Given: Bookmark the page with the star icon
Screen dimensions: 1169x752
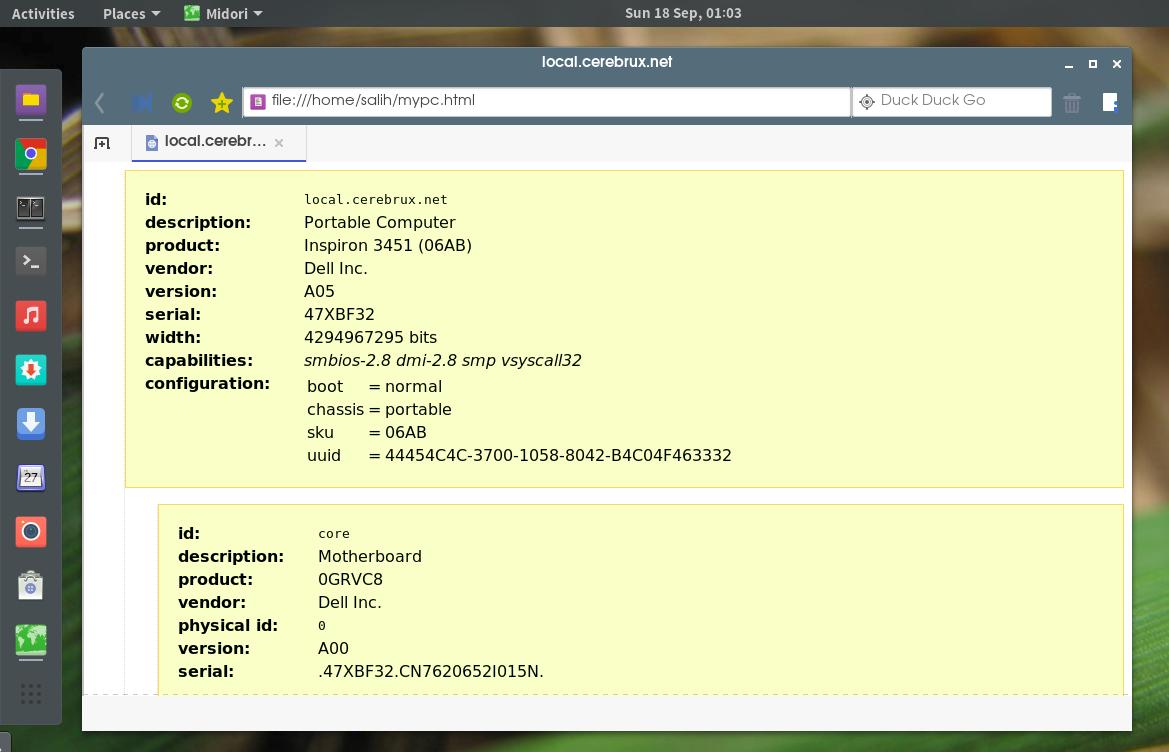Looking at the screenshot, I should (x=222, y=102).
